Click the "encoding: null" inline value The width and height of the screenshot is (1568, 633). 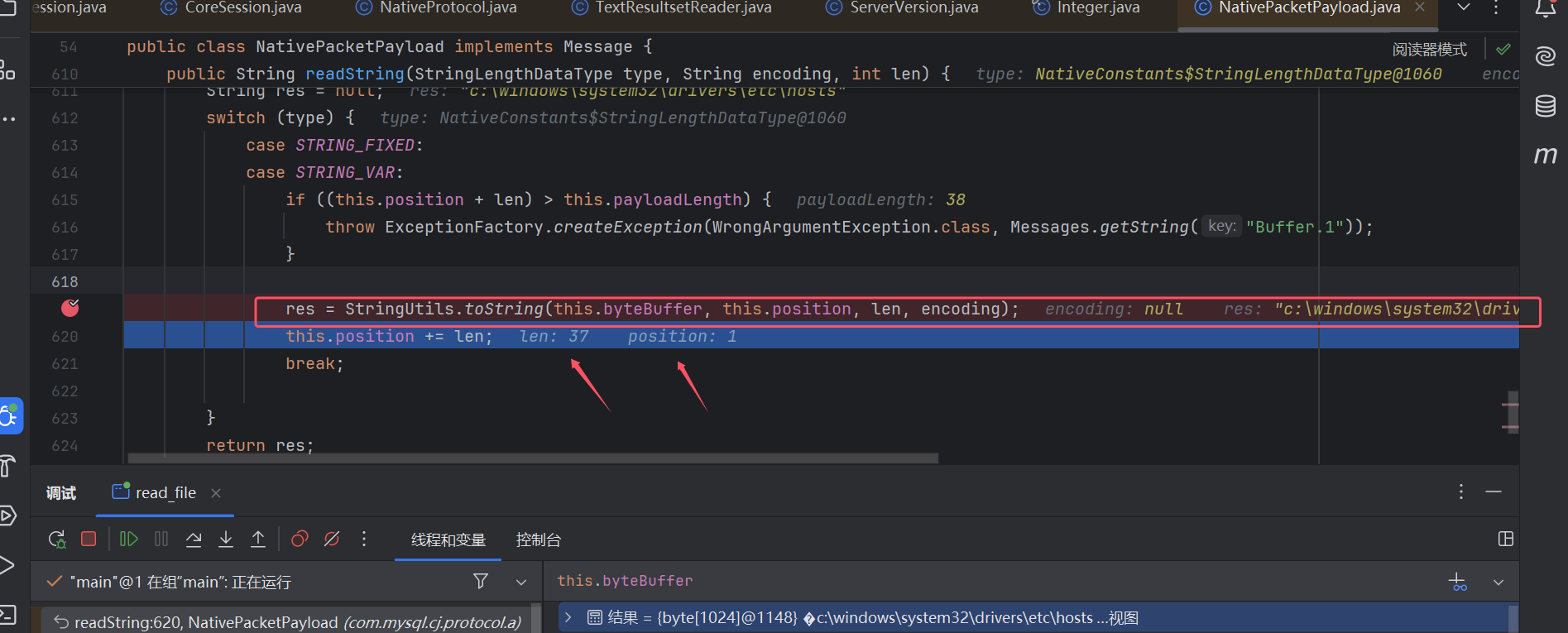click(x=1114, y=309)
